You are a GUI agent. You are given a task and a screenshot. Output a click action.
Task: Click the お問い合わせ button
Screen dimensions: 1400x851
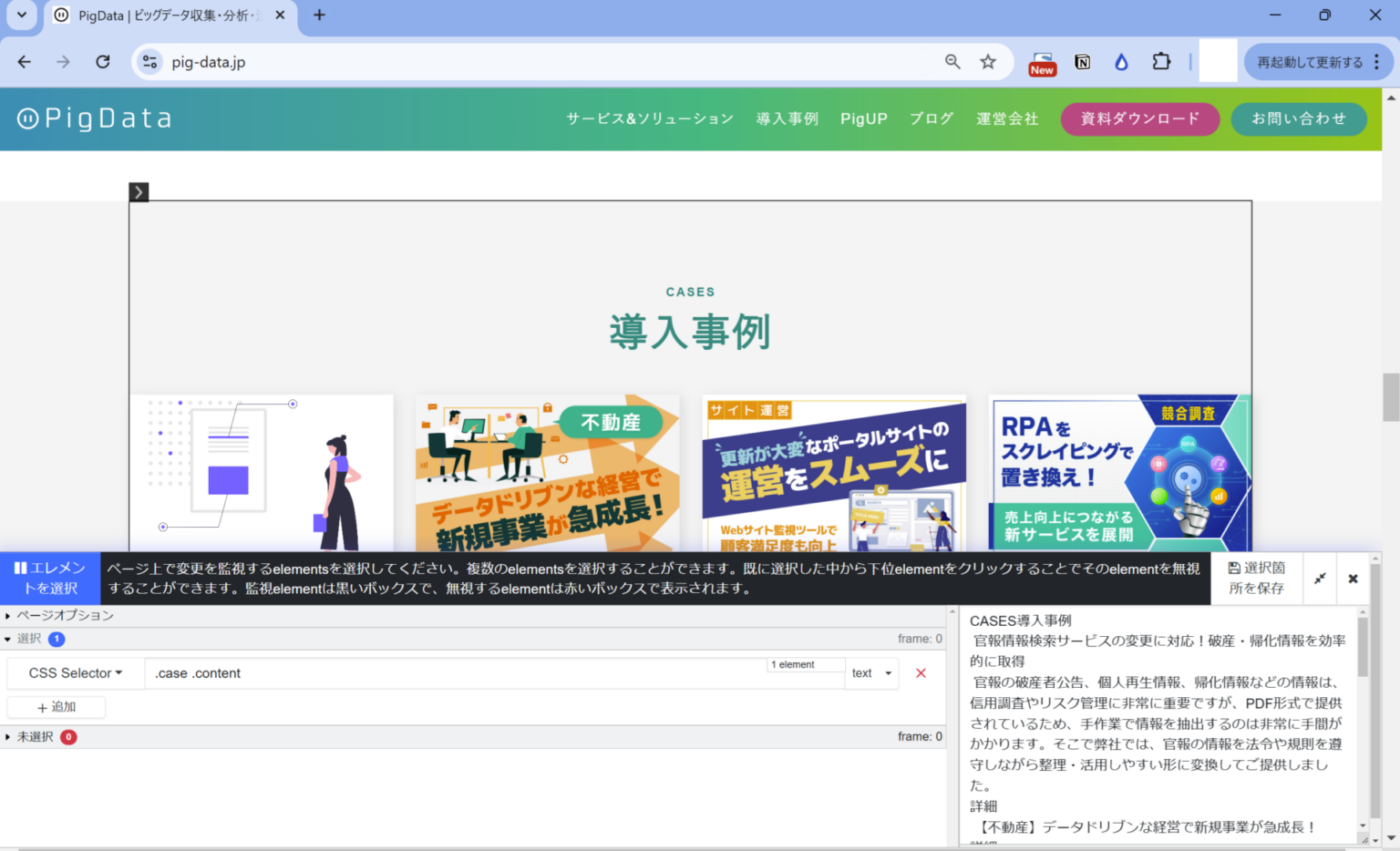[x=1299, y=118]
